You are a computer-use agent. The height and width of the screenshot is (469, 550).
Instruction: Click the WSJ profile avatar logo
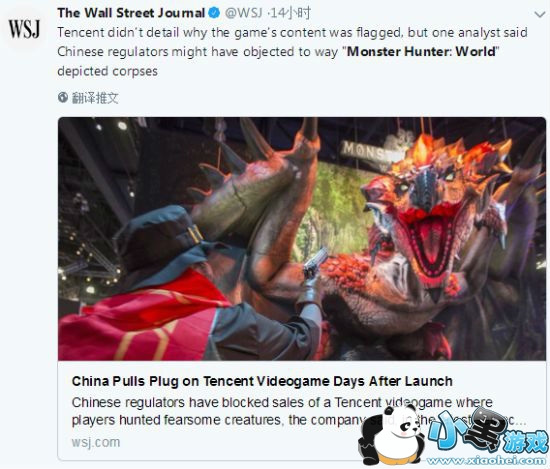point(24,28)
